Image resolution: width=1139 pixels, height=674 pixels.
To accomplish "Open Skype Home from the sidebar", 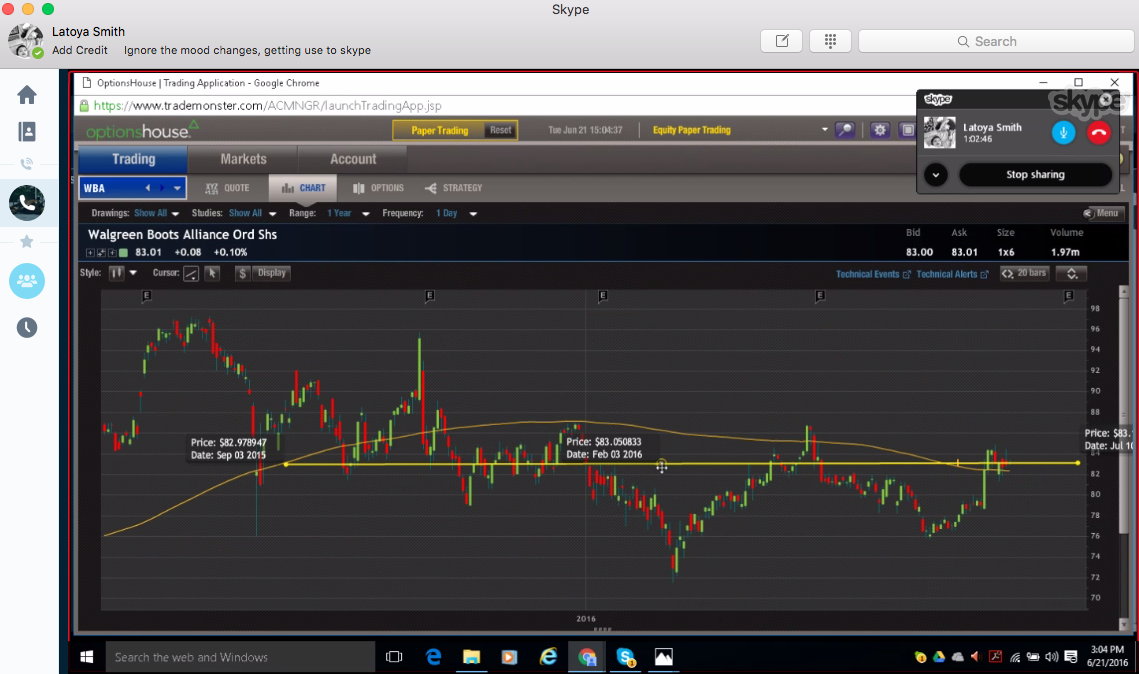I will coord(27,95).
